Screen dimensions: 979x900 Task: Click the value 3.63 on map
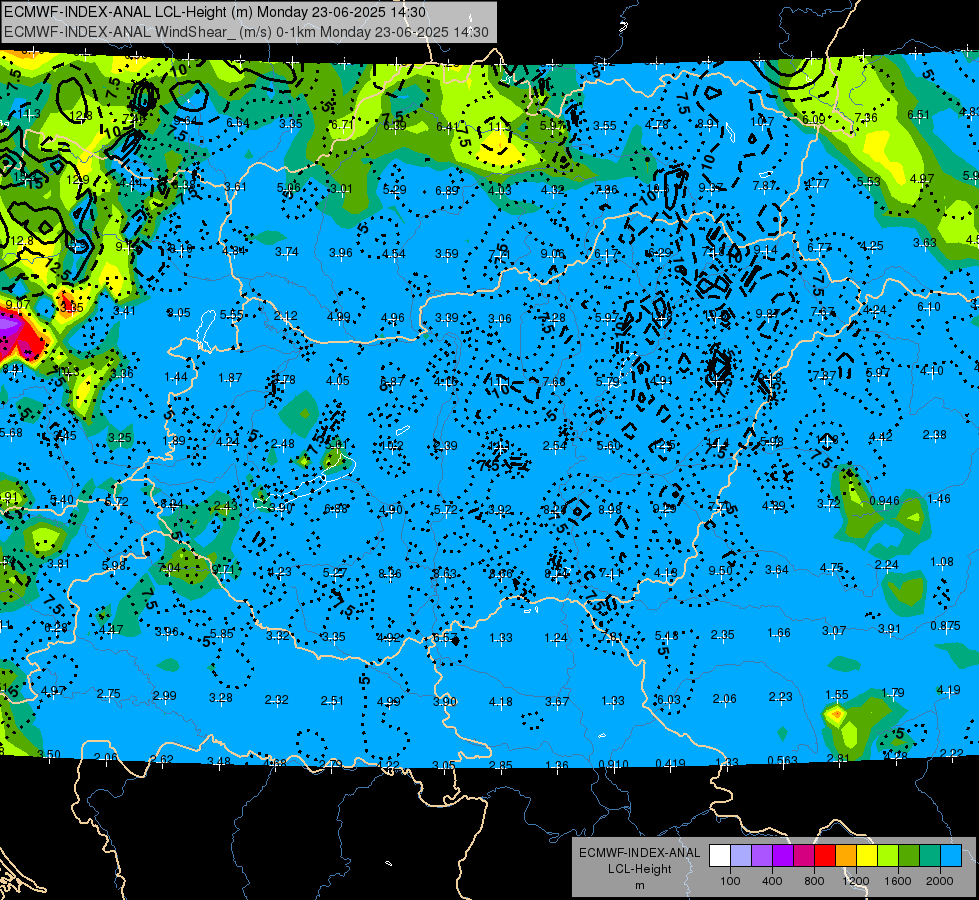(925, 242)
